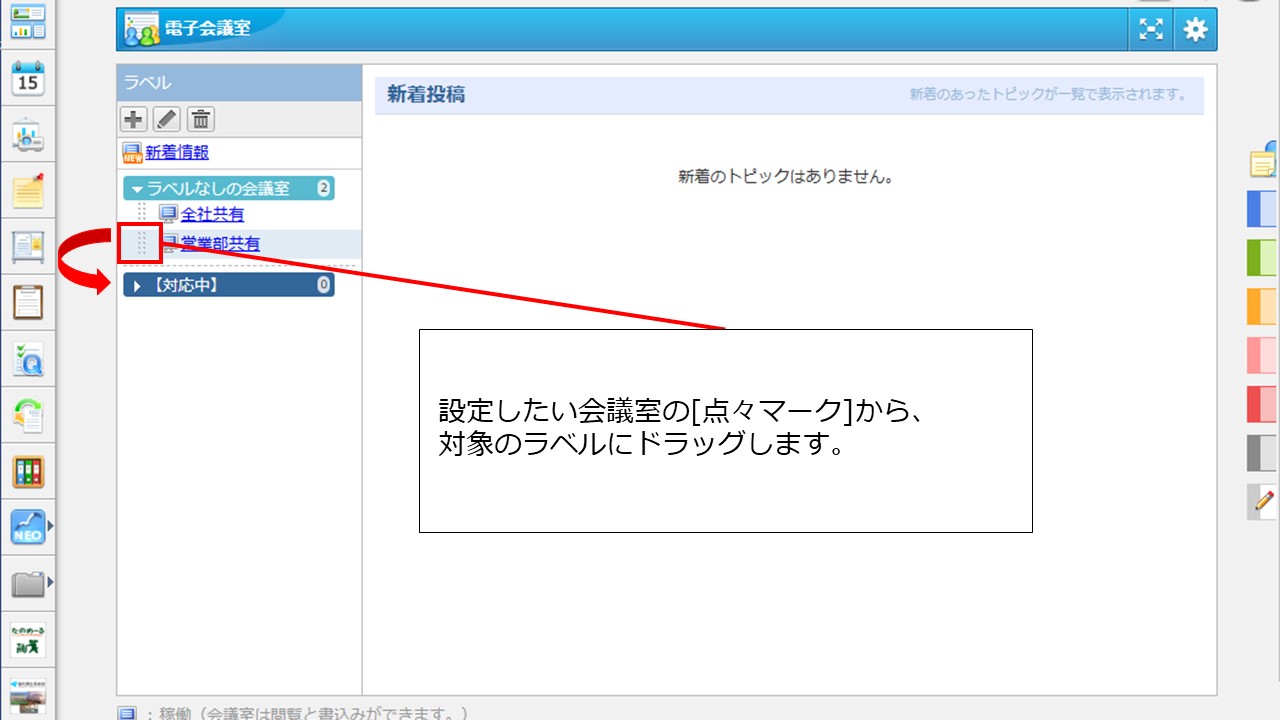Toggle fullscreen mode in the header
Screen dimensions: 1280x720
[x=1151, y=29]
